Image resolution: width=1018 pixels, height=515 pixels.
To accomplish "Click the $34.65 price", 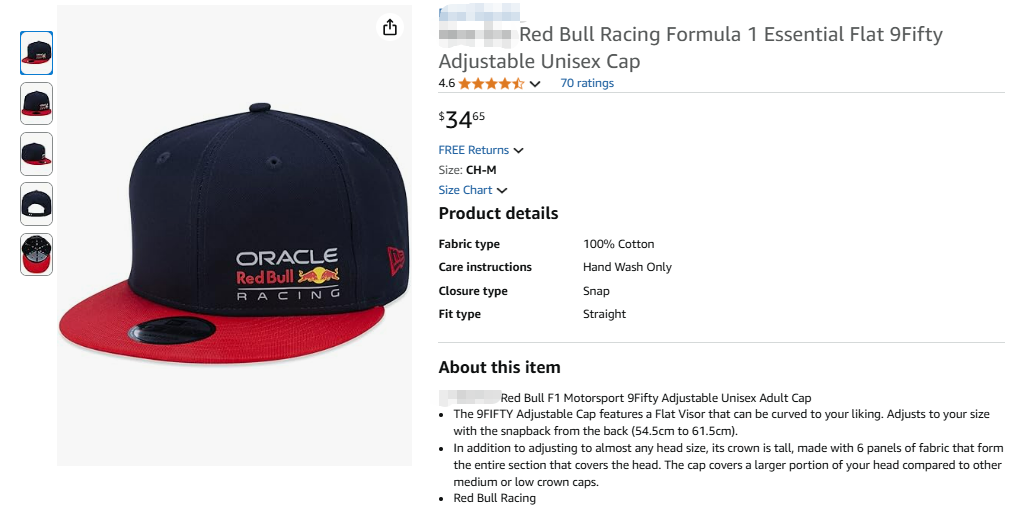I will pyautogui.click(x=462, y=120).
